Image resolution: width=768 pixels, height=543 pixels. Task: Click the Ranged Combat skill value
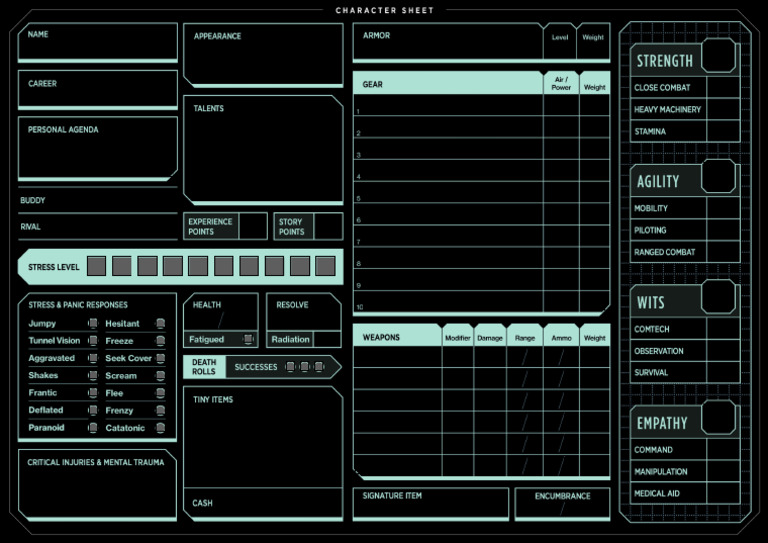point(723,252)
